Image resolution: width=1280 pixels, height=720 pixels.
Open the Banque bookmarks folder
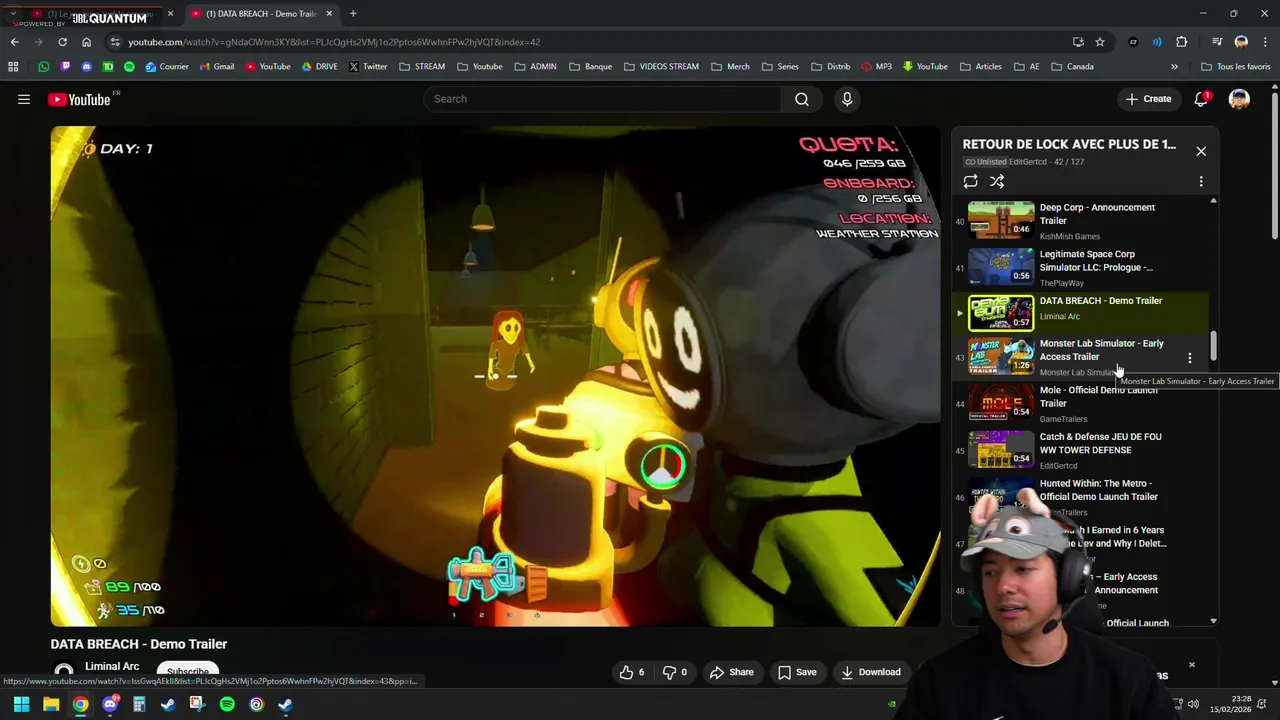[x=590, y=67]
